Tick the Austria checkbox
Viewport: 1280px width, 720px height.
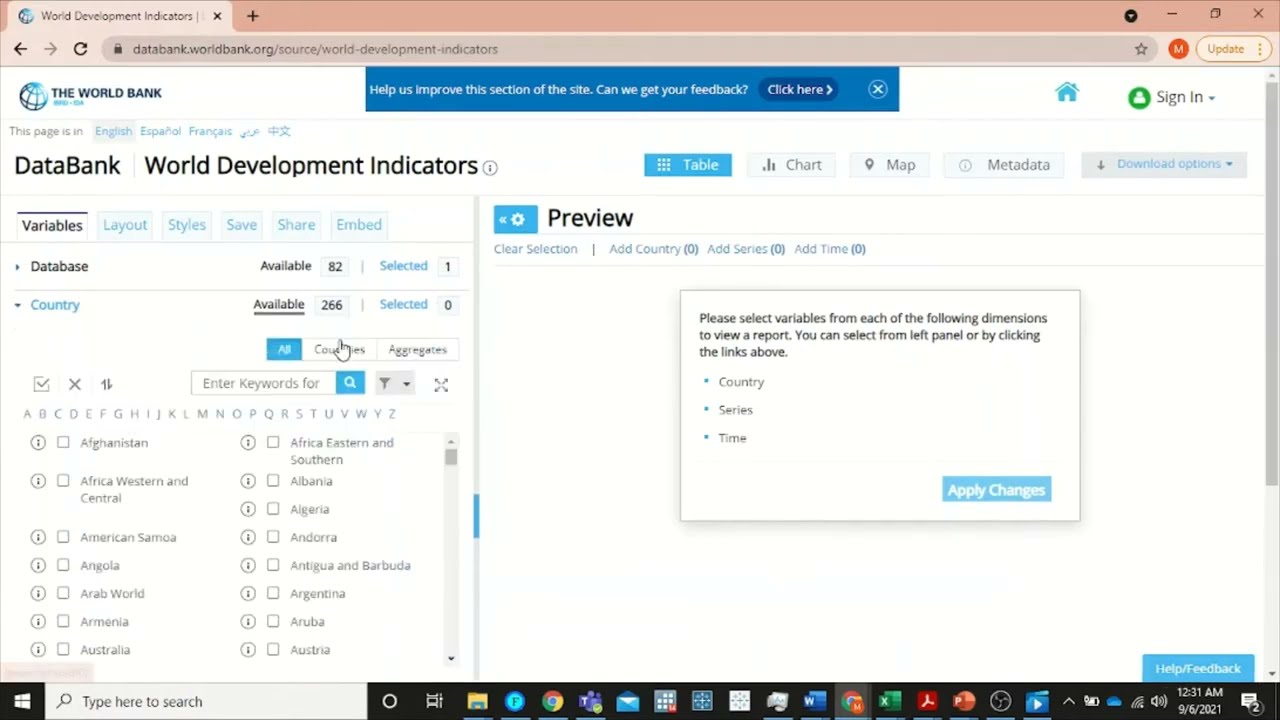[x=273, y=649]
